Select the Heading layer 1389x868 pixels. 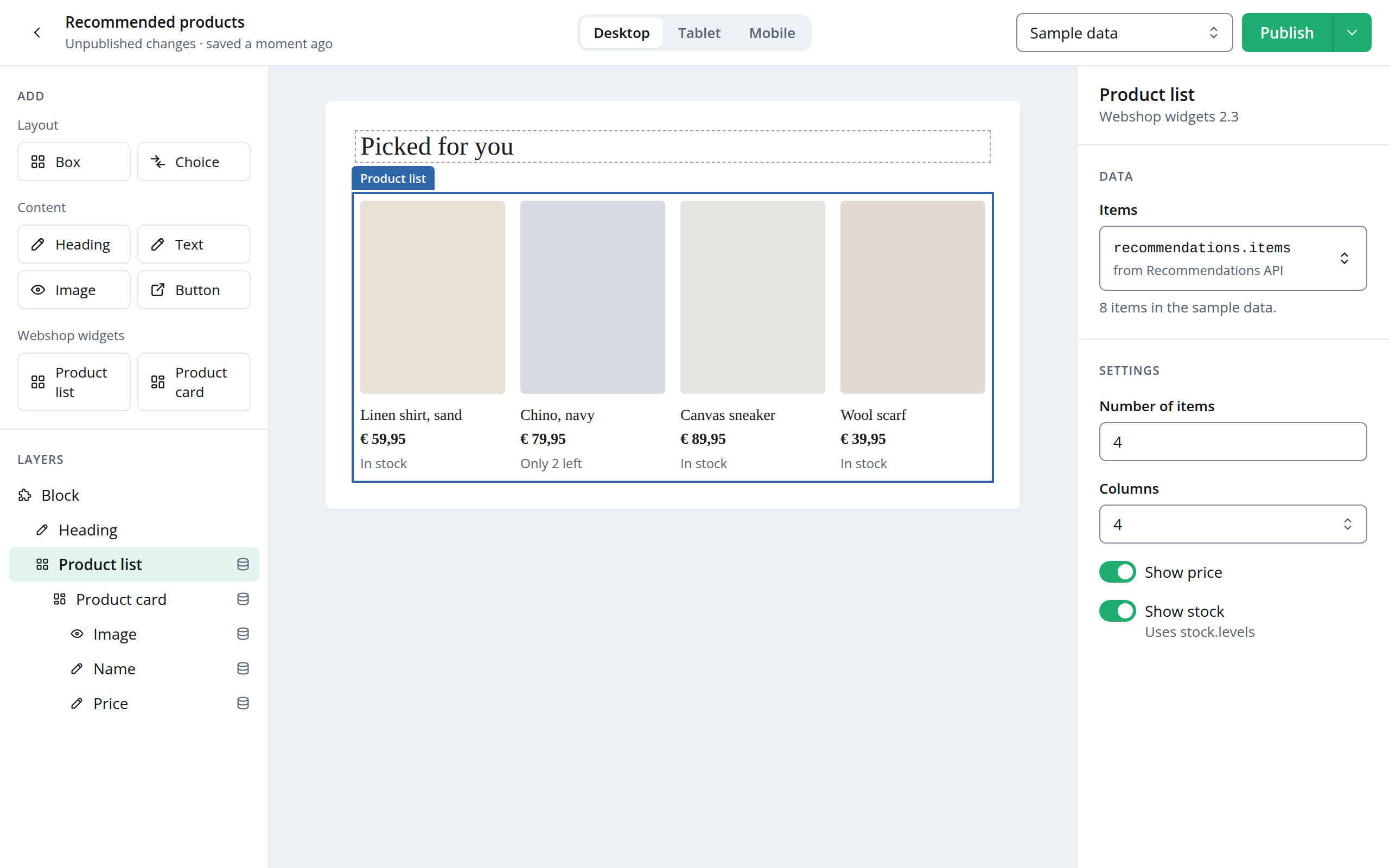pos(133,530)
